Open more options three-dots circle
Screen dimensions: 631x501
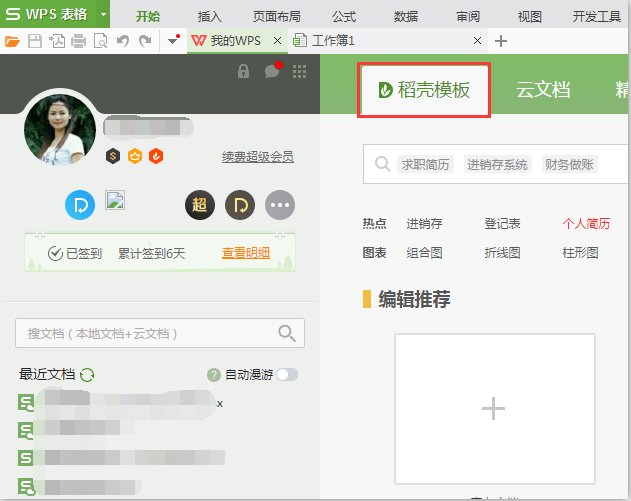[280, 205]
